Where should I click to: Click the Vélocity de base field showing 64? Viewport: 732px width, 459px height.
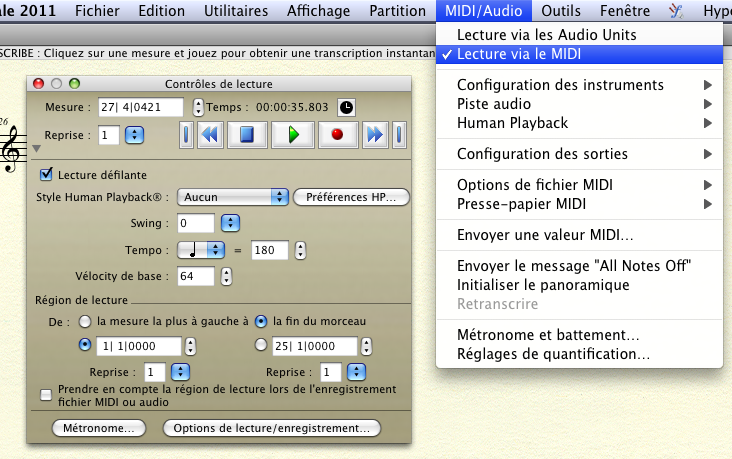pyautogui.click(x=196, y=276)
